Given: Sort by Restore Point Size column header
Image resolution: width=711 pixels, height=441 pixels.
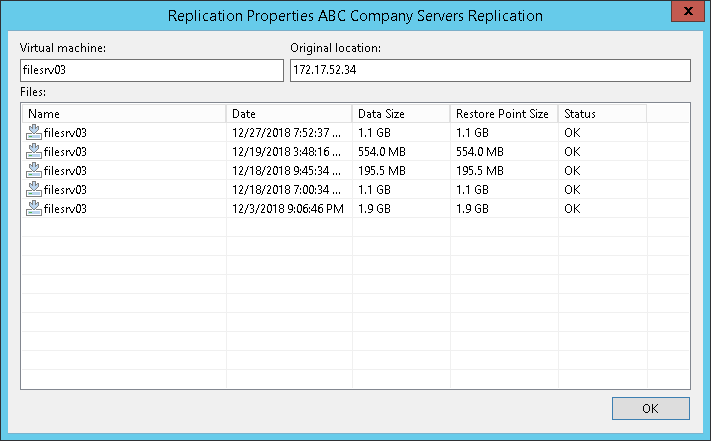Looking at the screenshot, I should [x=504, y=114].
